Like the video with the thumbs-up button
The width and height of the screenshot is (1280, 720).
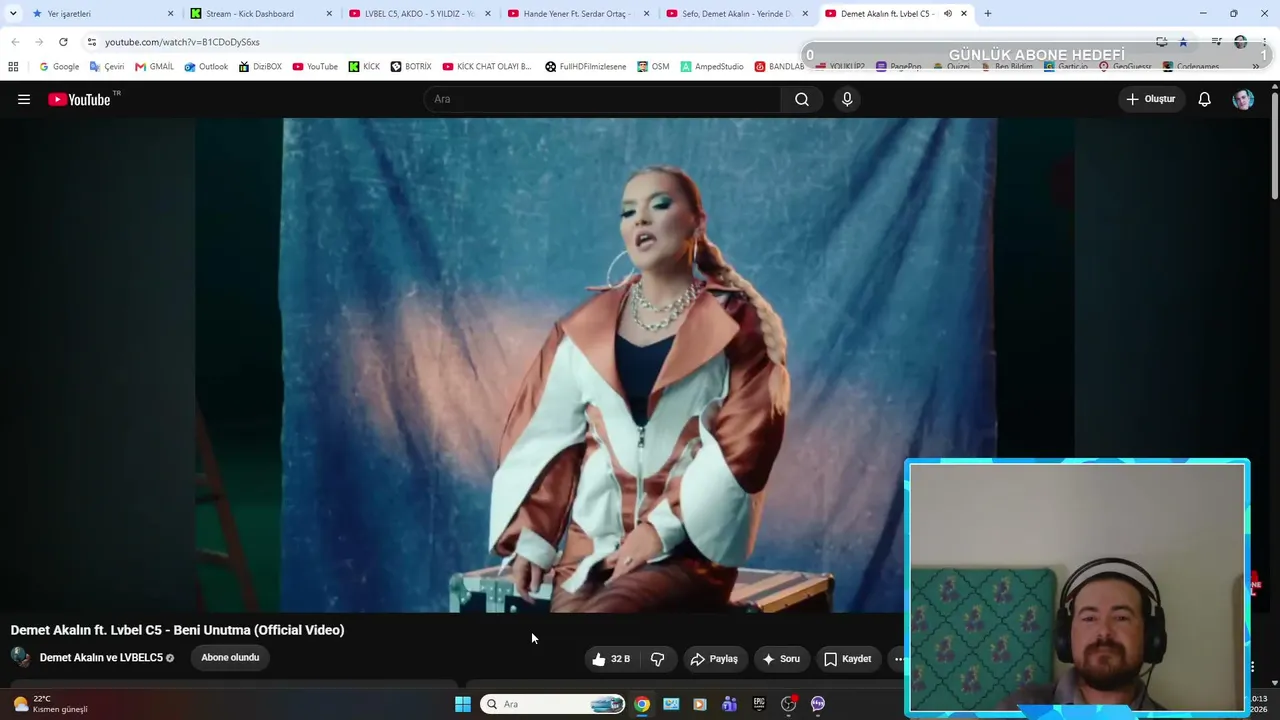[x=611, y=659]
